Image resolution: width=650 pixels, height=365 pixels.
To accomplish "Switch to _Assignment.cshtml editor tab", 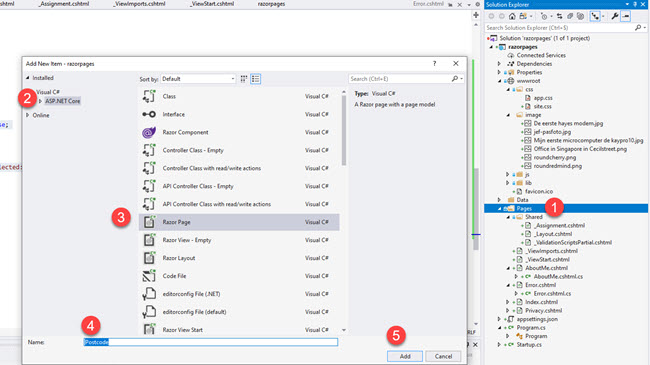I will (64, 4).
